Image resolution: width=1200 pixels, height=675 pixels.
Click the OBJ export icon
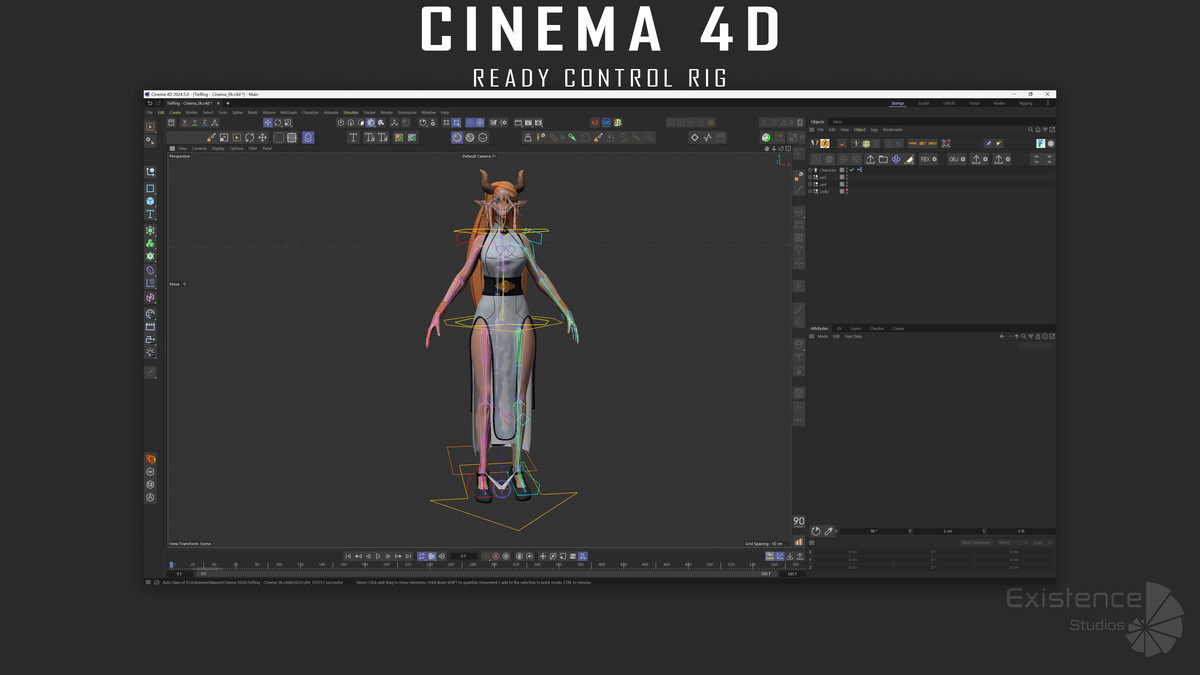click(954, 159)
